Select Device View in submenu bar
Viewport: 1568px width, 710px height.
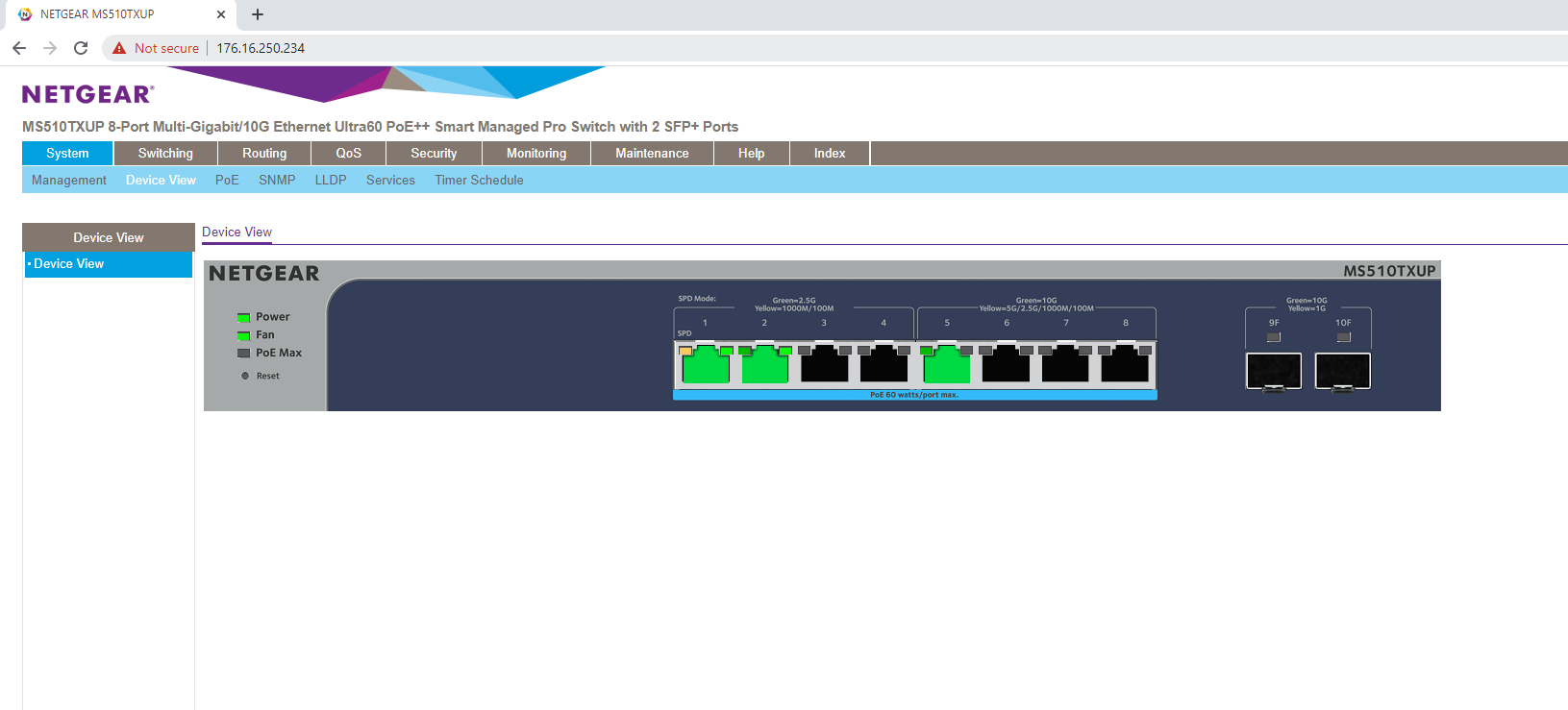click(x=161, y=181)
